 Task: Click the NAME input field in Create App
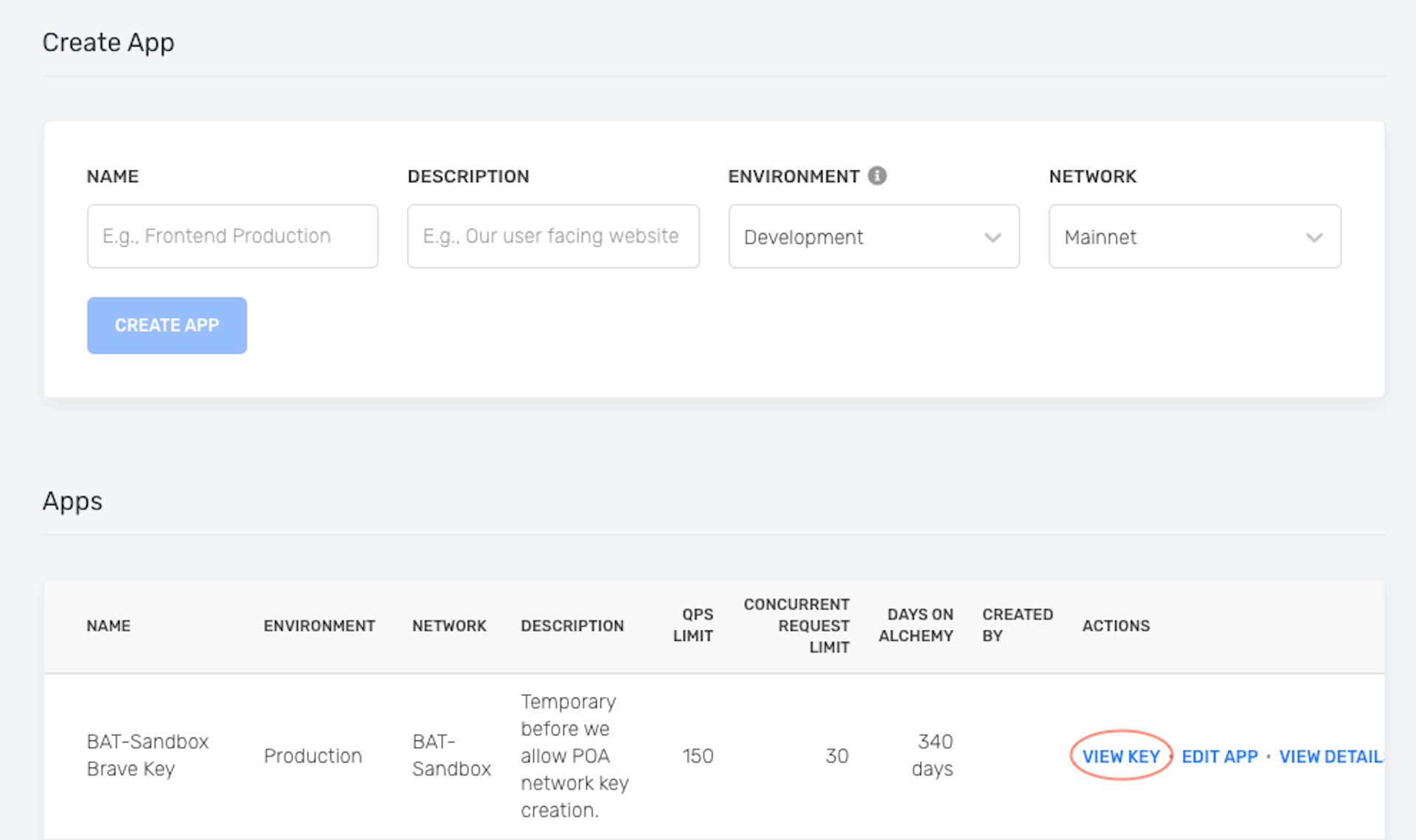[232, 236]
